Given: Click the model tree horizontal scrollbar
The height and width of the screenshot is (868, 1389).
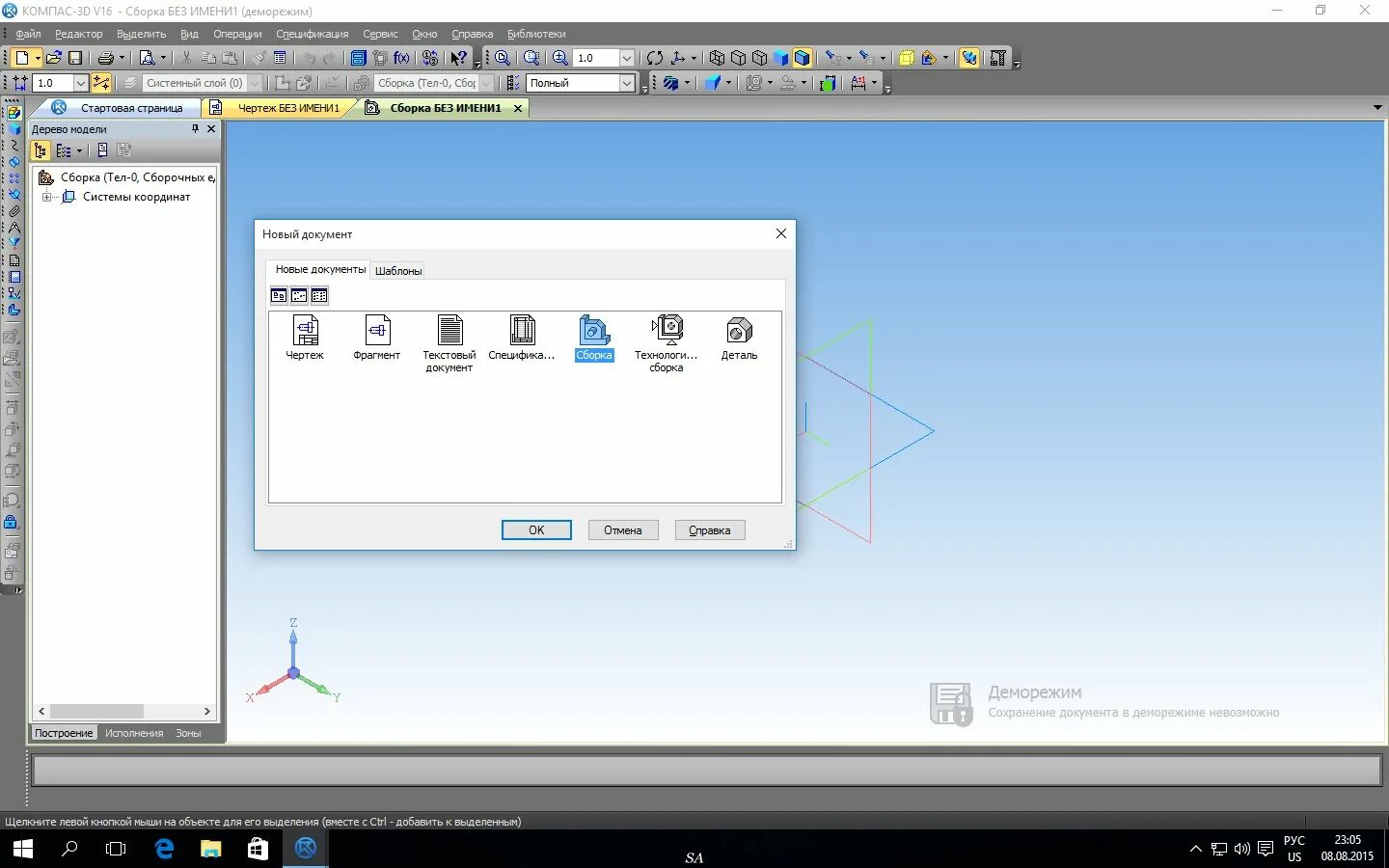Looking at the screenshot, I should click(x=123, y=712).
